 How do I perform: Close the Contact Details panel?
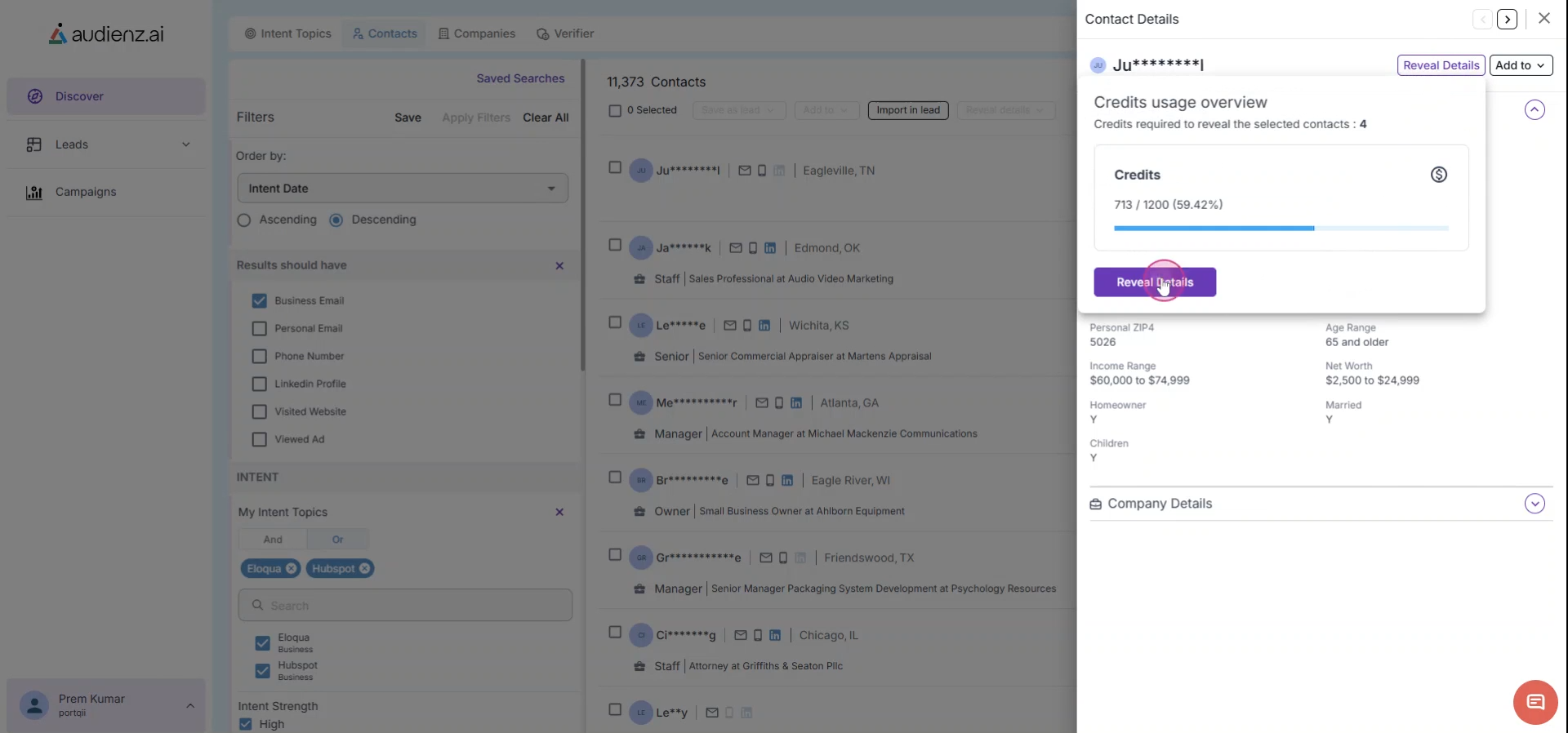click(x=1543, y=19)
